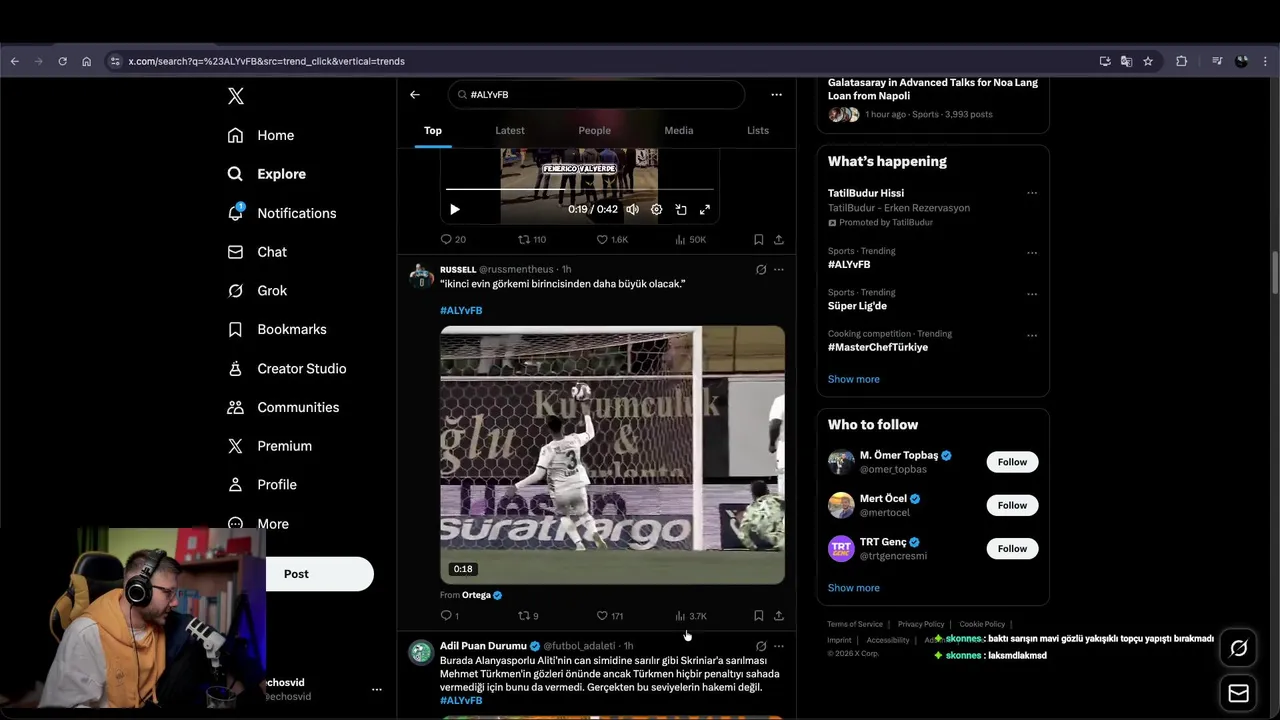Open #MasterChefTürkiye trend
Viewport: 1280px width, 720px height.
(878, 347)
